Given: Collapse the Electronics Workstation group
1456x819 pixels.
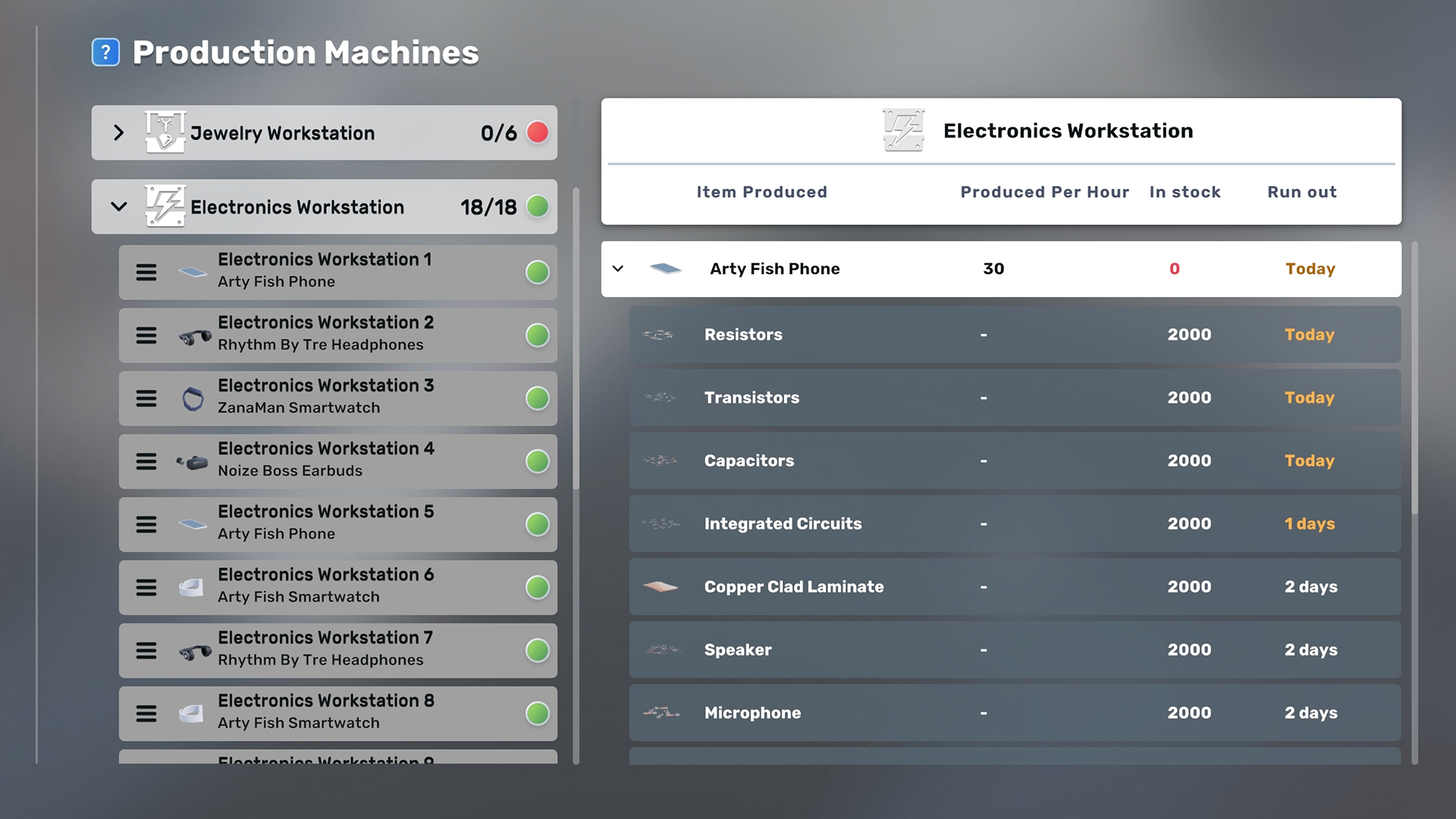Looking at the screenshot, I should tap(118, 206).
